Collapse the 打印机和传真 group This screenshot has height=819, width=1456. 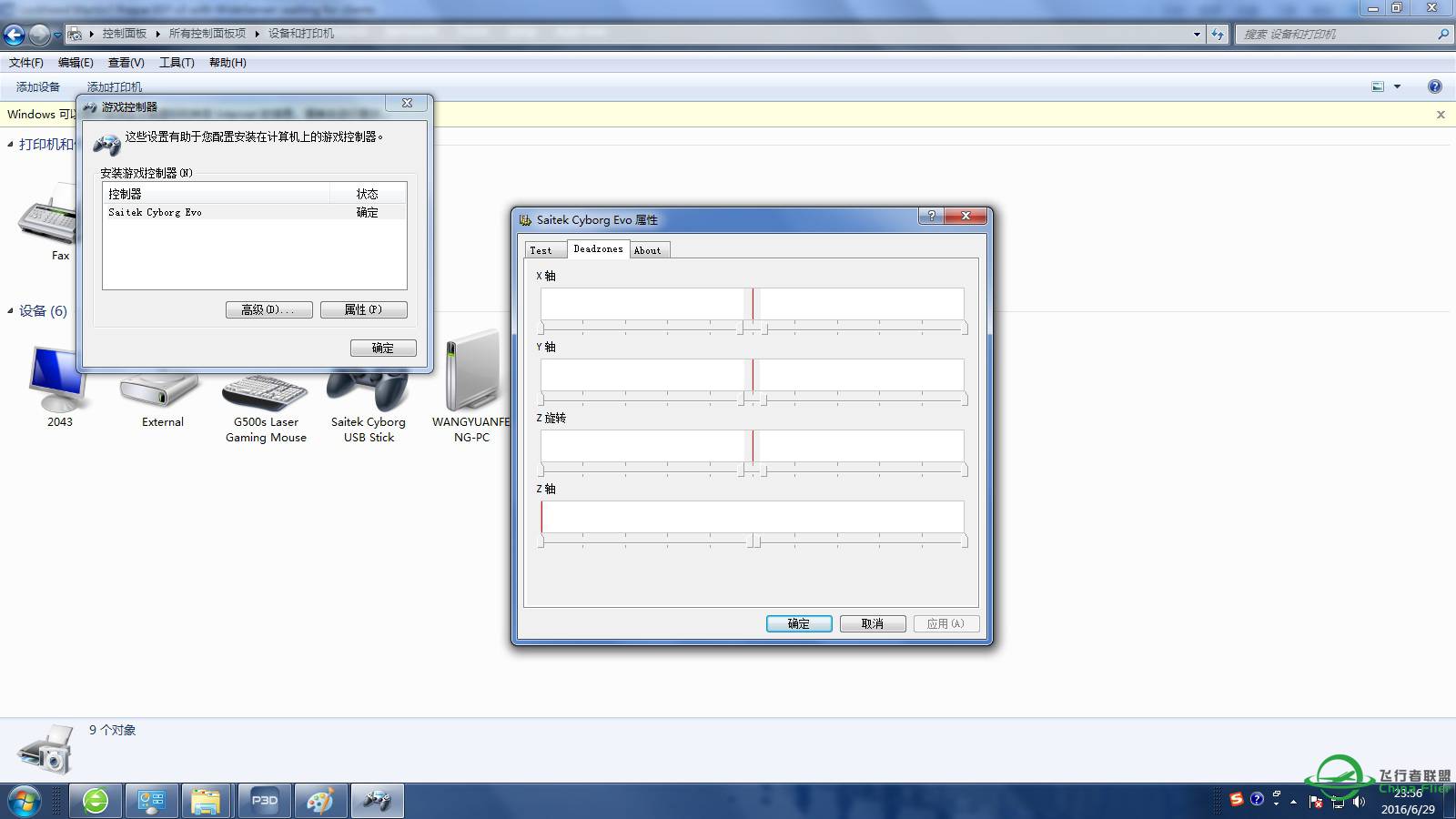pos(11,144)
